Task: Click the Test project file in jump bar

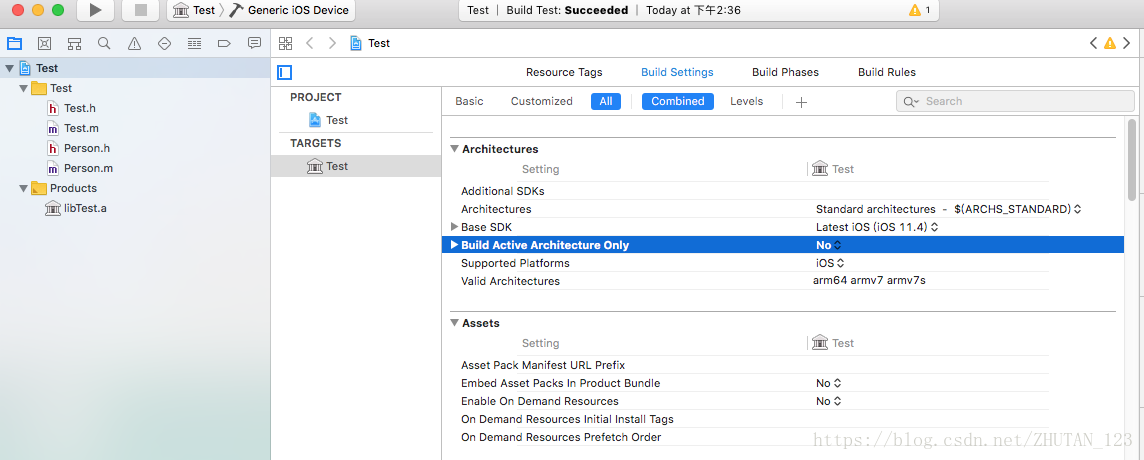Action: coord(370,43)
